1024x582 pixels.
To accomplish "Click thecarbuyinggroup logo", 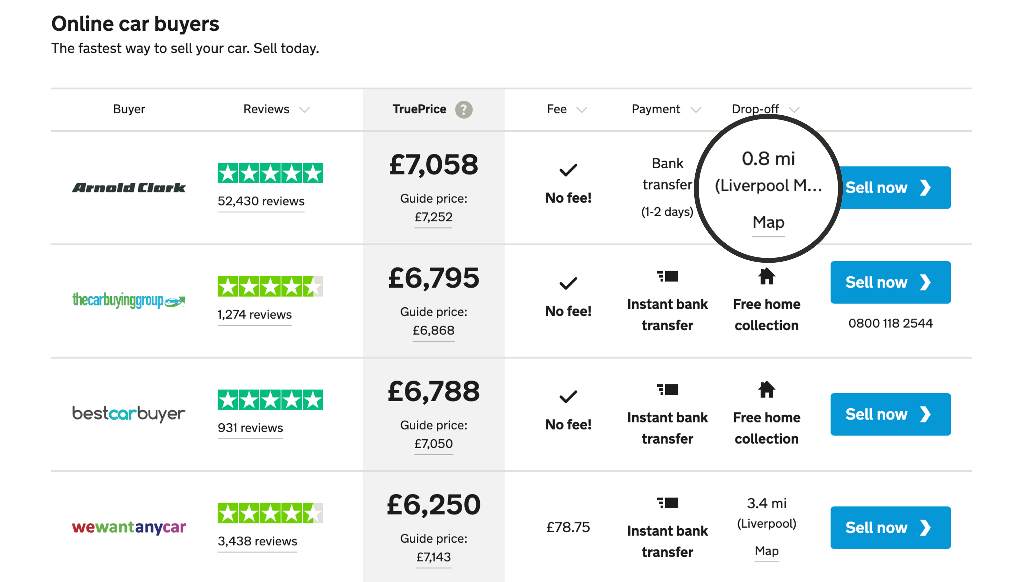I will coord(129,300).
